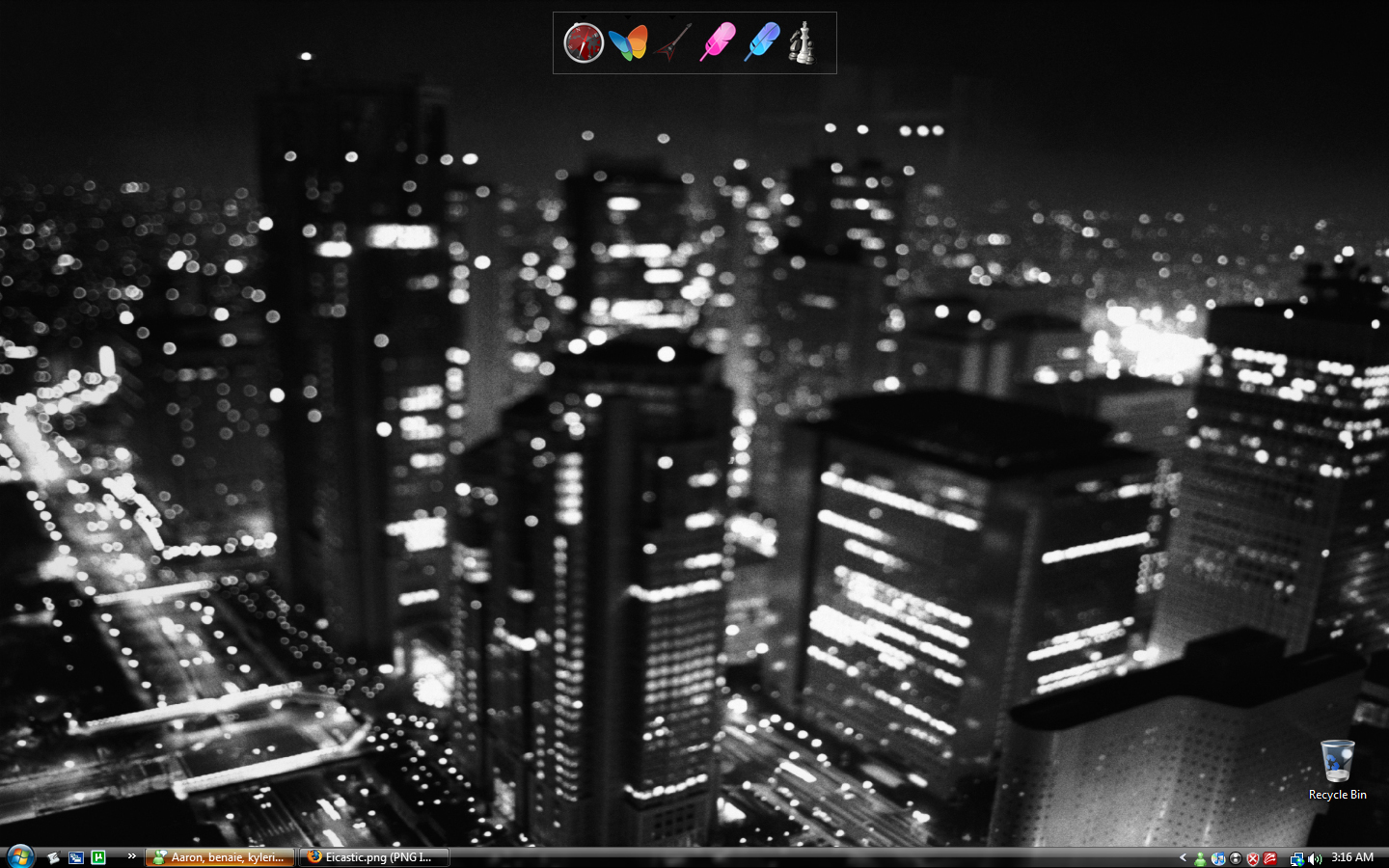1389x868 pixels.
Task: Open the pink feather dock icon
Action: tap(717, 41)
